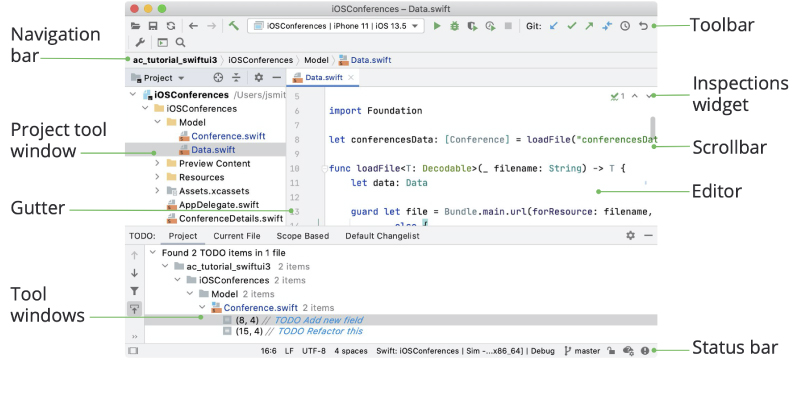
Task: Expand the Preview Content folder
Action: click(158, 163)
